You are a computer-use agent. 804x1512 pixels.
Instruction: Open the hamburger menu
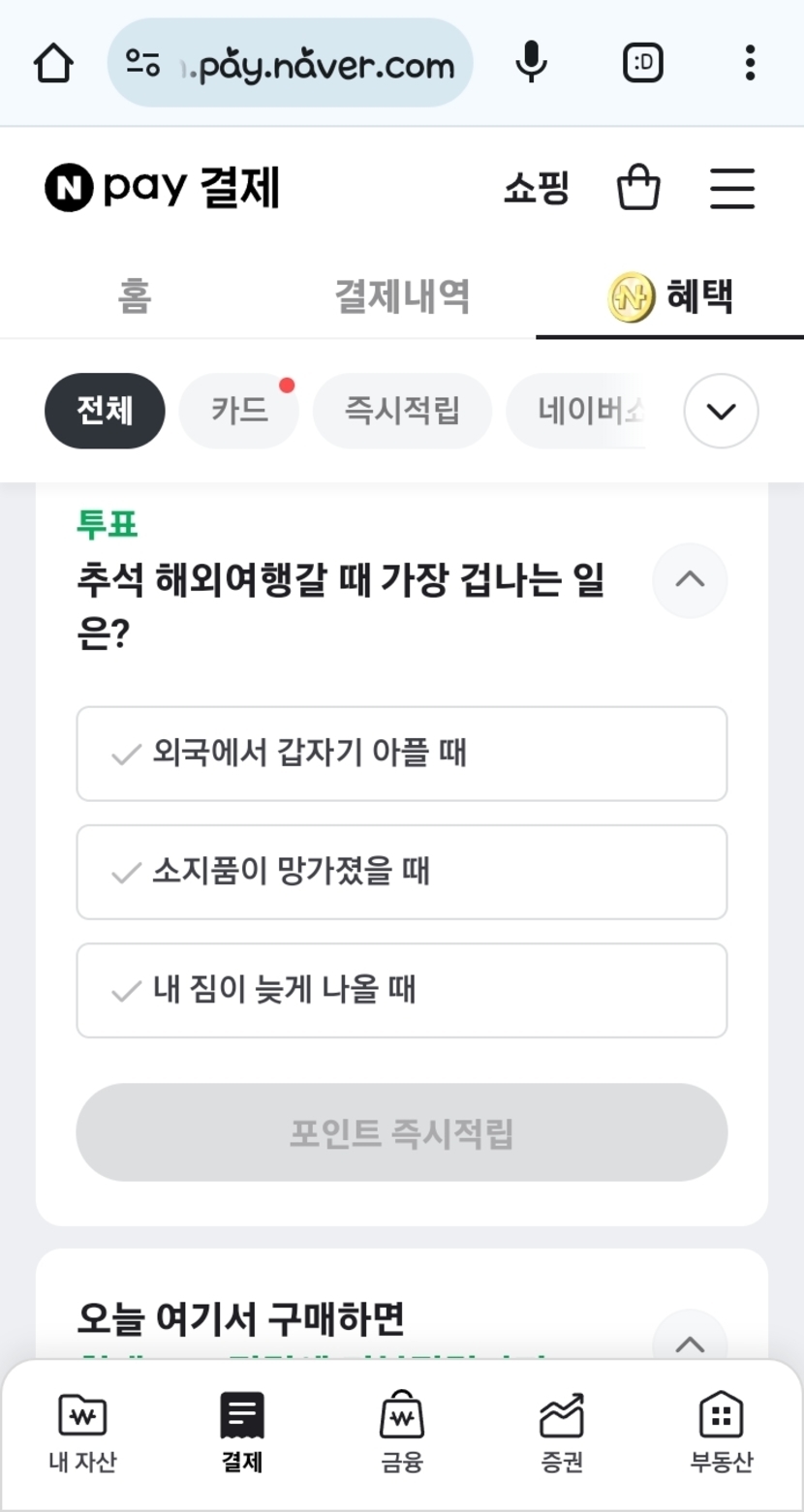(x=731, y=188)
